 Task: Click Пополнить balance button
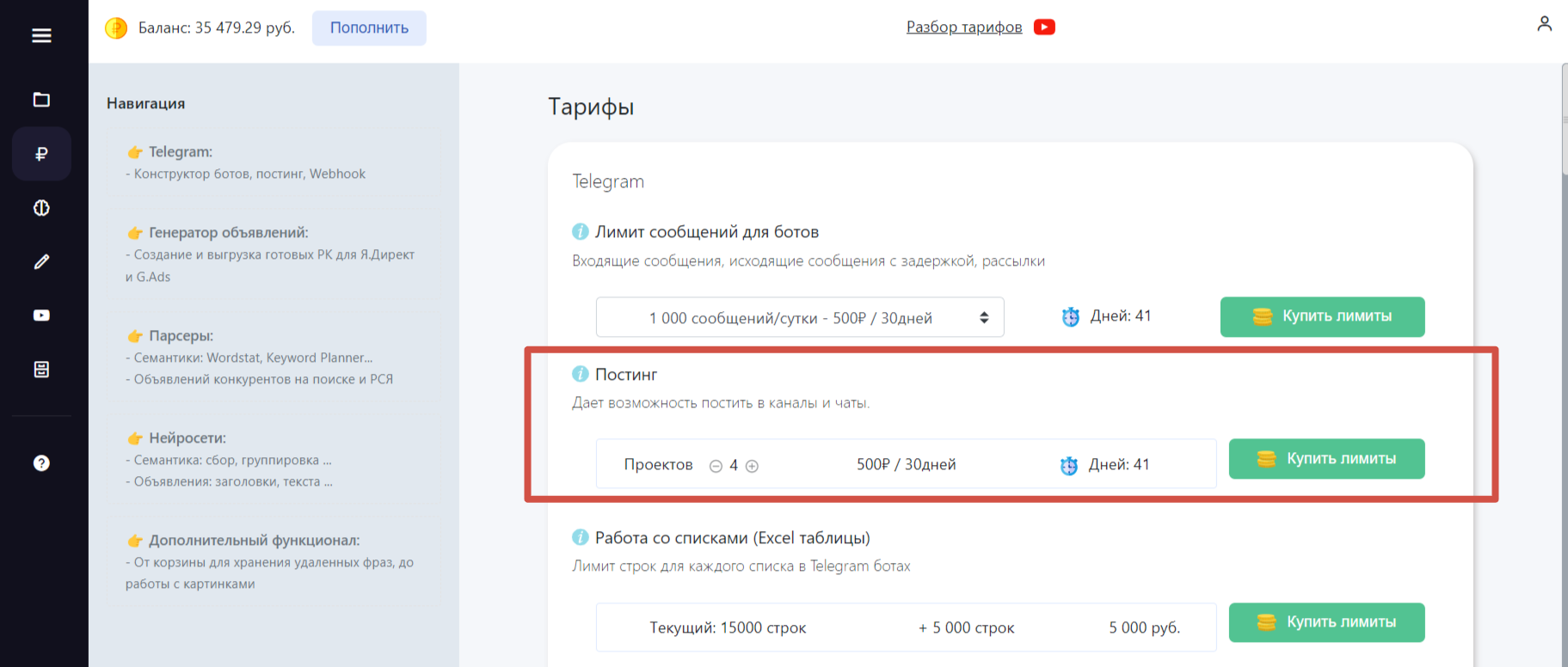369,28
